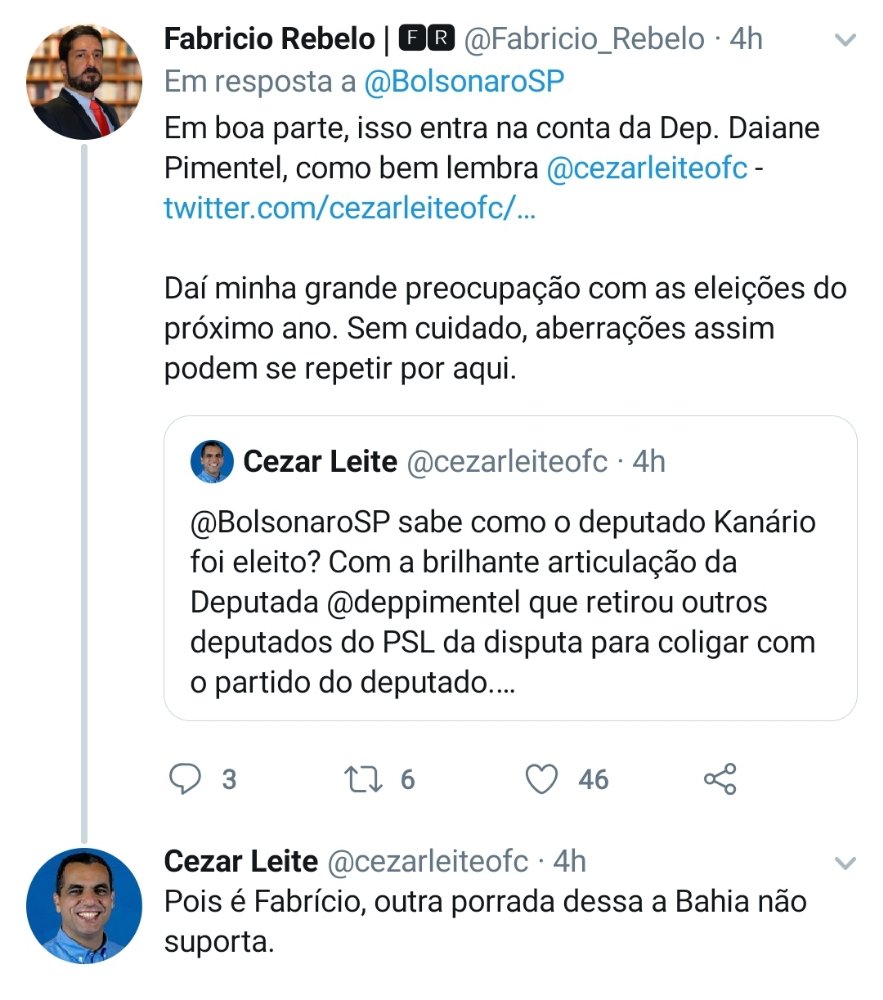The image size is (883, 1000).
Task: Expand options menu on Fabricio's tweet
Action: [845, 40]
